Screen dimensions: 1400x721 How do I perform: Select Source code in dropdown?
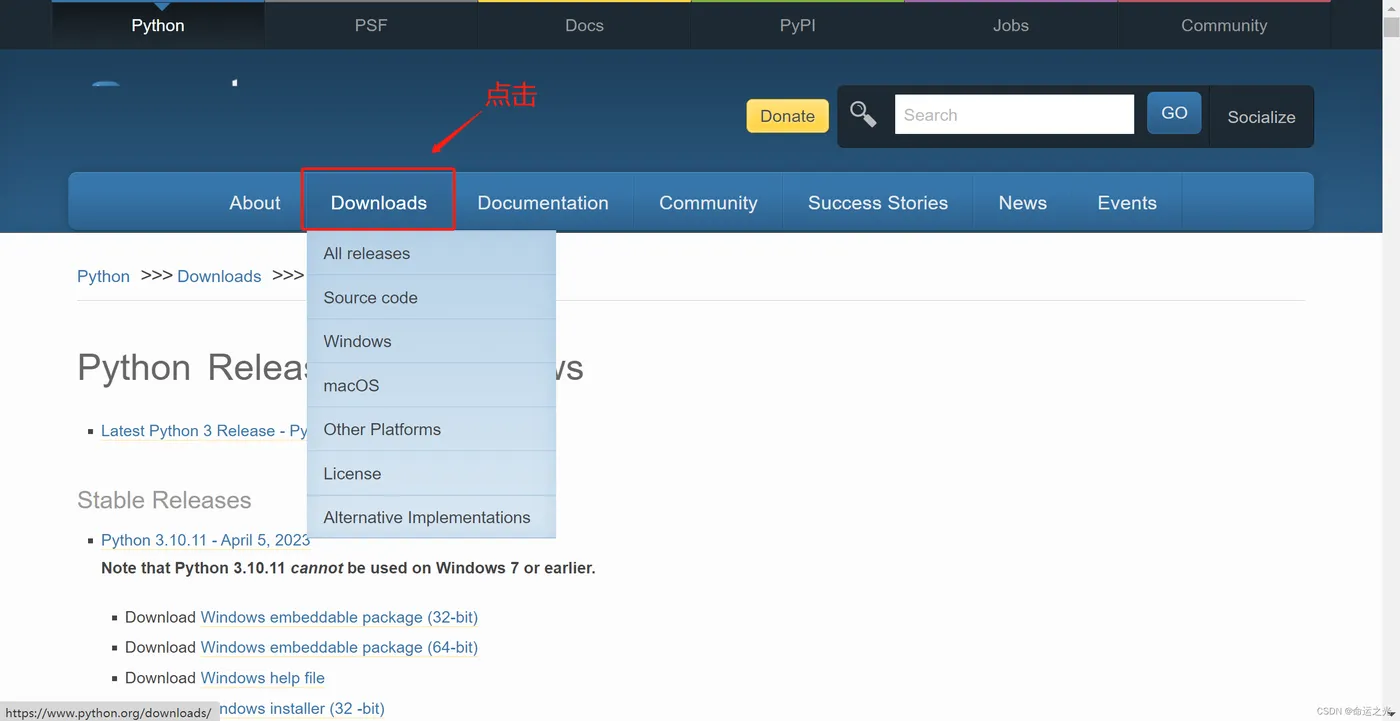coord(431,297)
